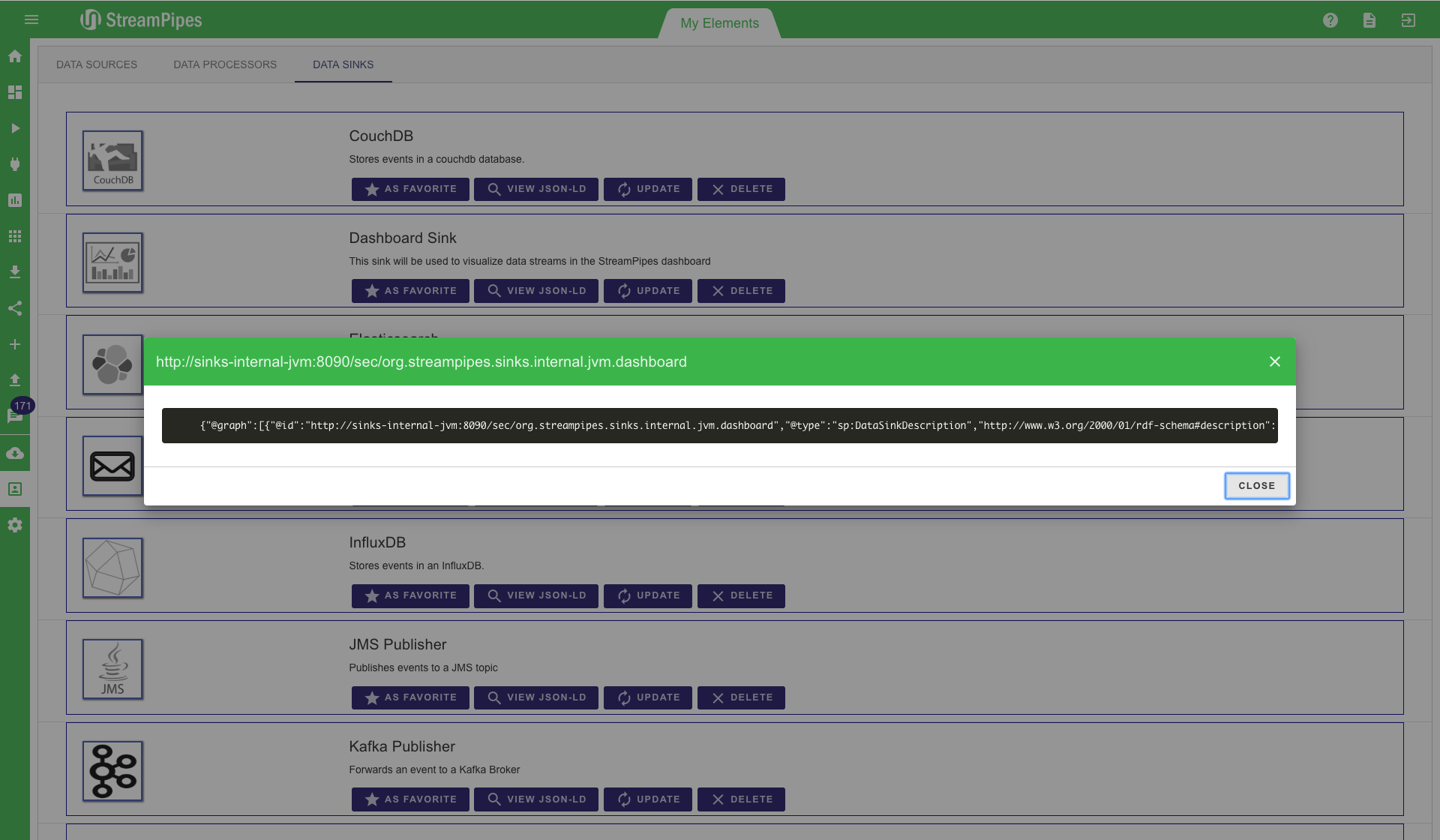Viewport: 1440px width, 840px height.
Task: View JSON-LD of Kafka Publisher
Action: click(536, 799)
